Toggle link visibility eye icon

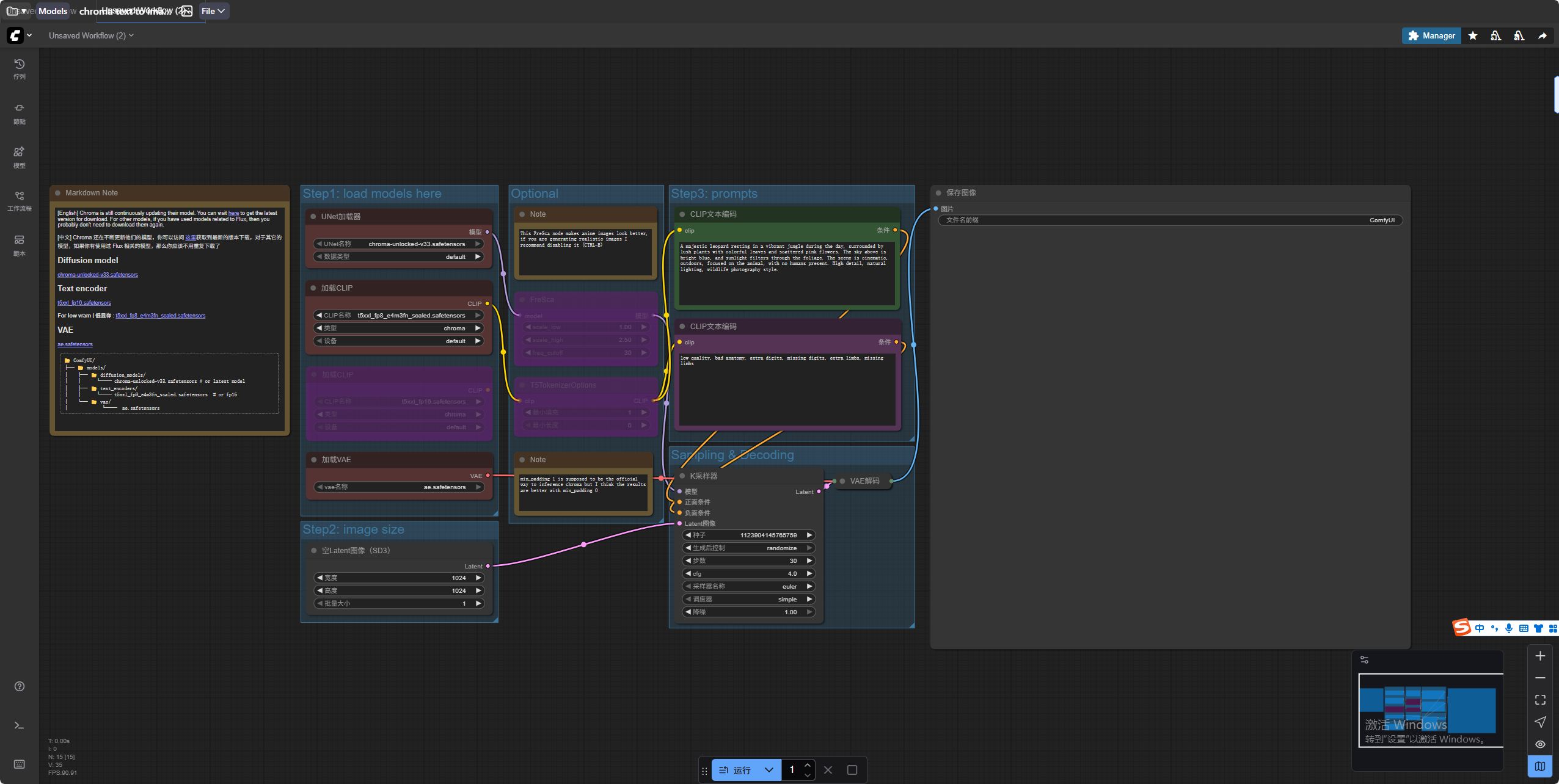(x=1540, y=744)
